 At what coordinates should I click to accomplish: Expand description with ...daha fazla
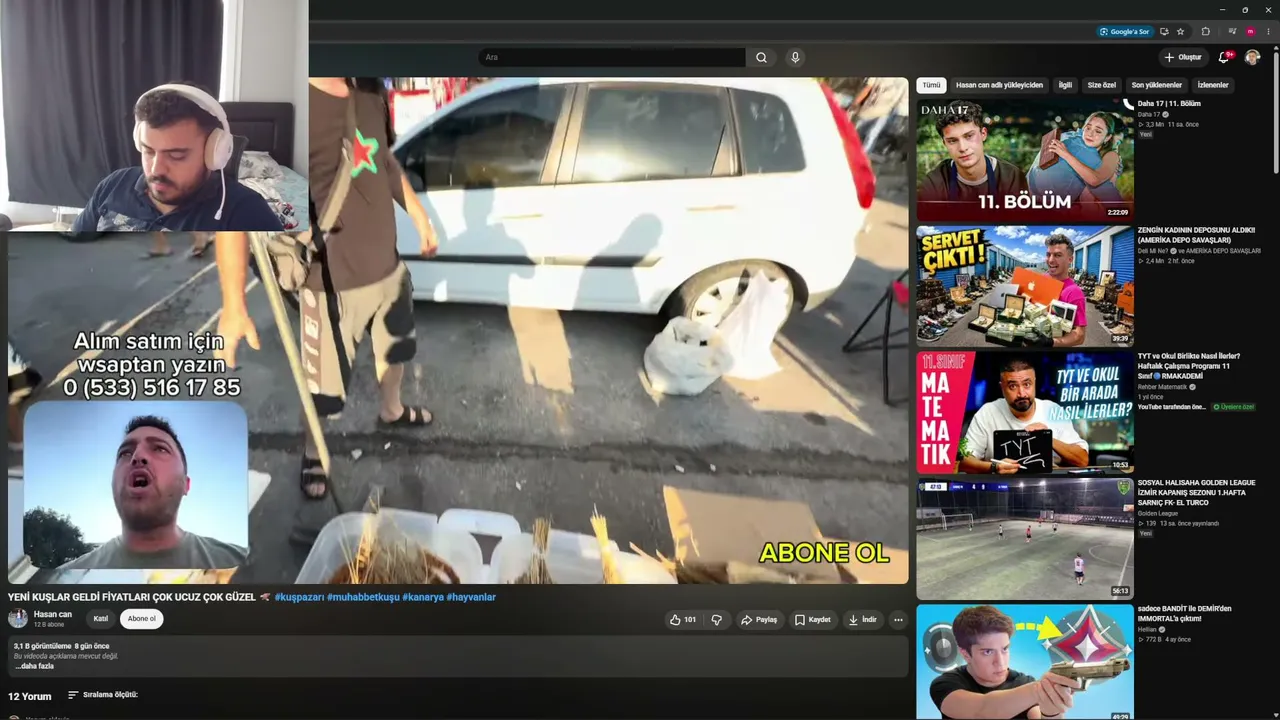(x=34, y=666)
